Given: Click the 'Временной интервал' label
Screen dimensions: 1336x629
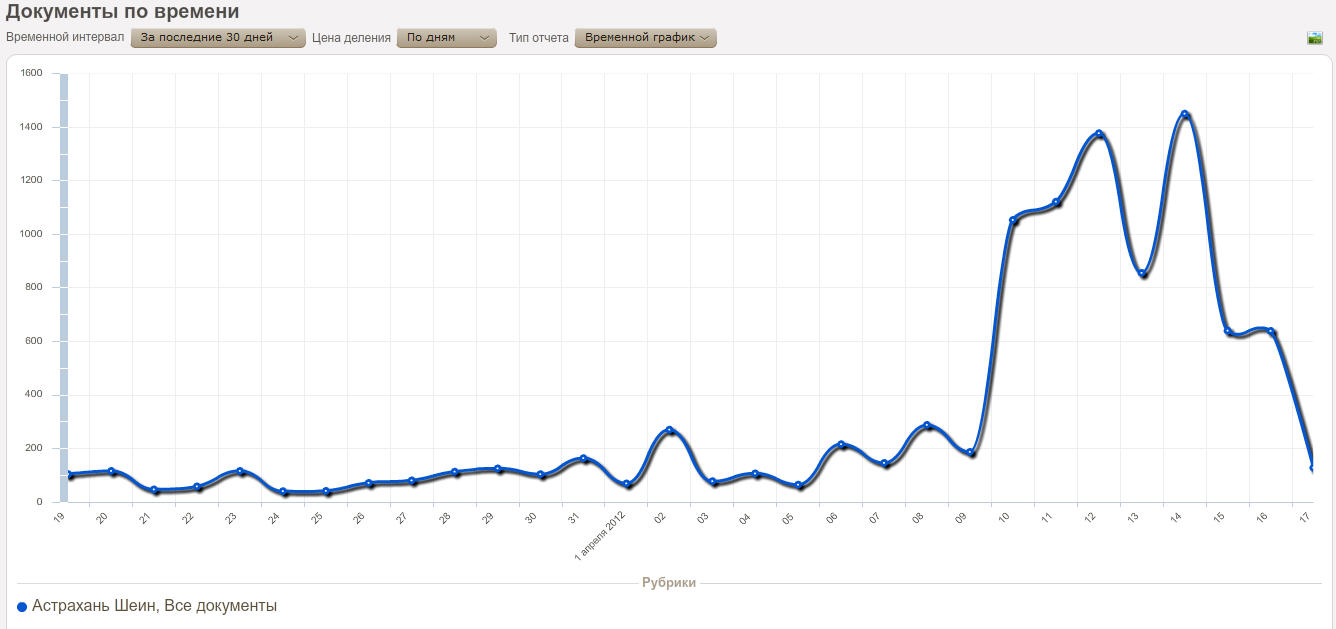Looking at the screenshot, I should coord(65,38).
